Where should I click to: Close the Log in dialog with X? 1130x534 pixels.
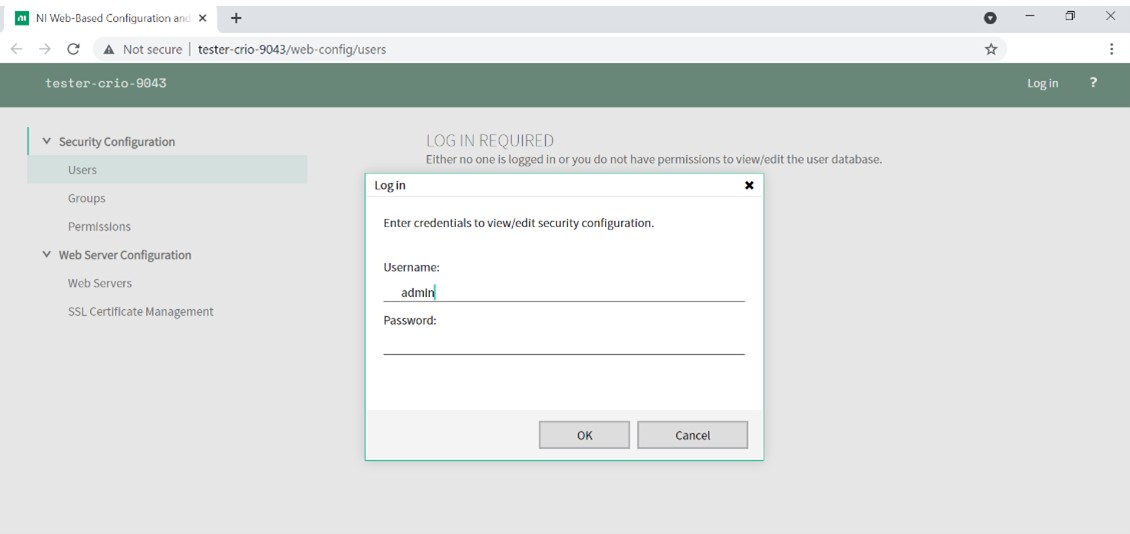click(749, 185)
